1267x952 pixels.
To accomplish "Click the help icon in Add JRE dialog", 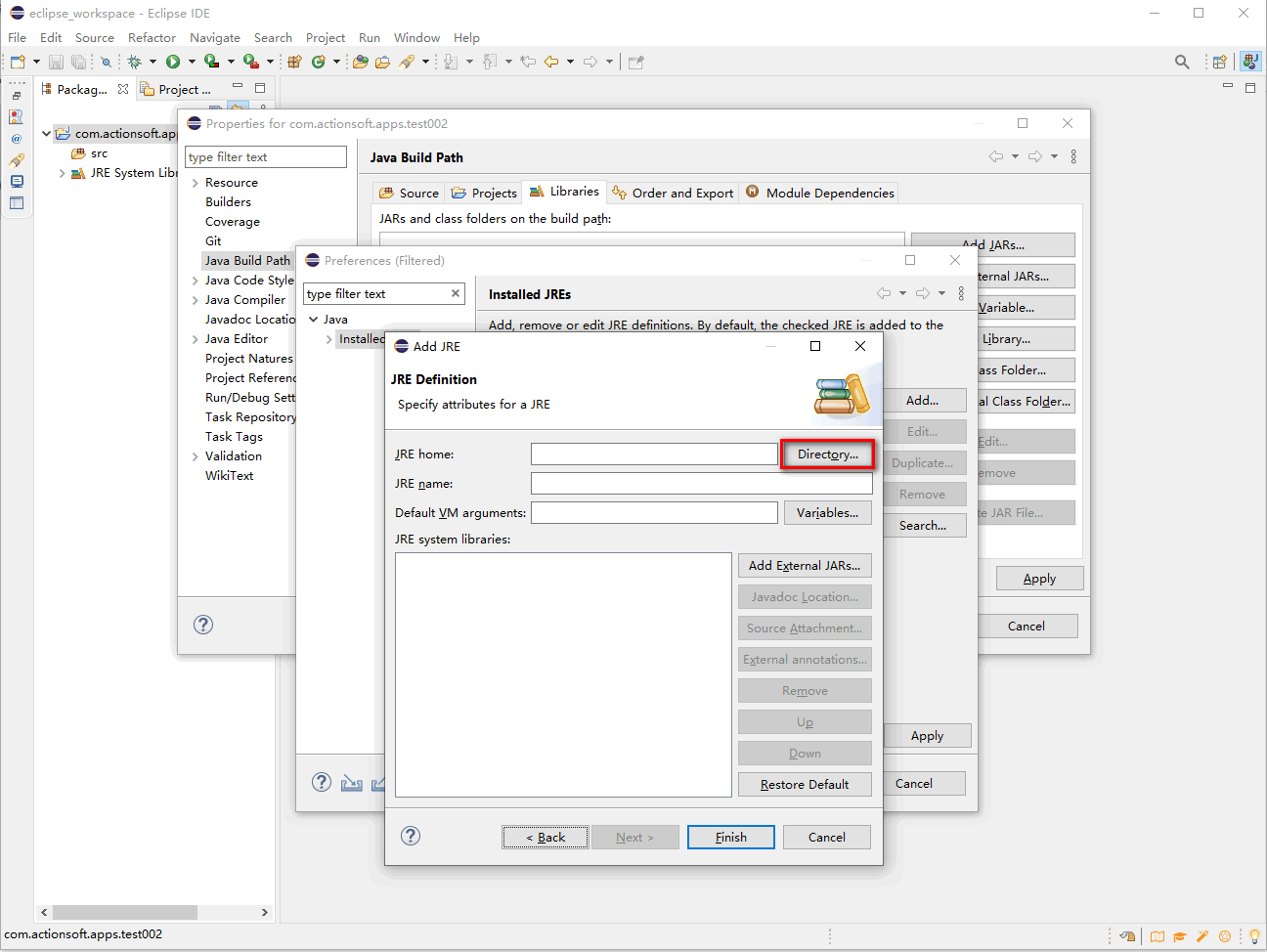I will pyautogui.click(x=411, y=836).
